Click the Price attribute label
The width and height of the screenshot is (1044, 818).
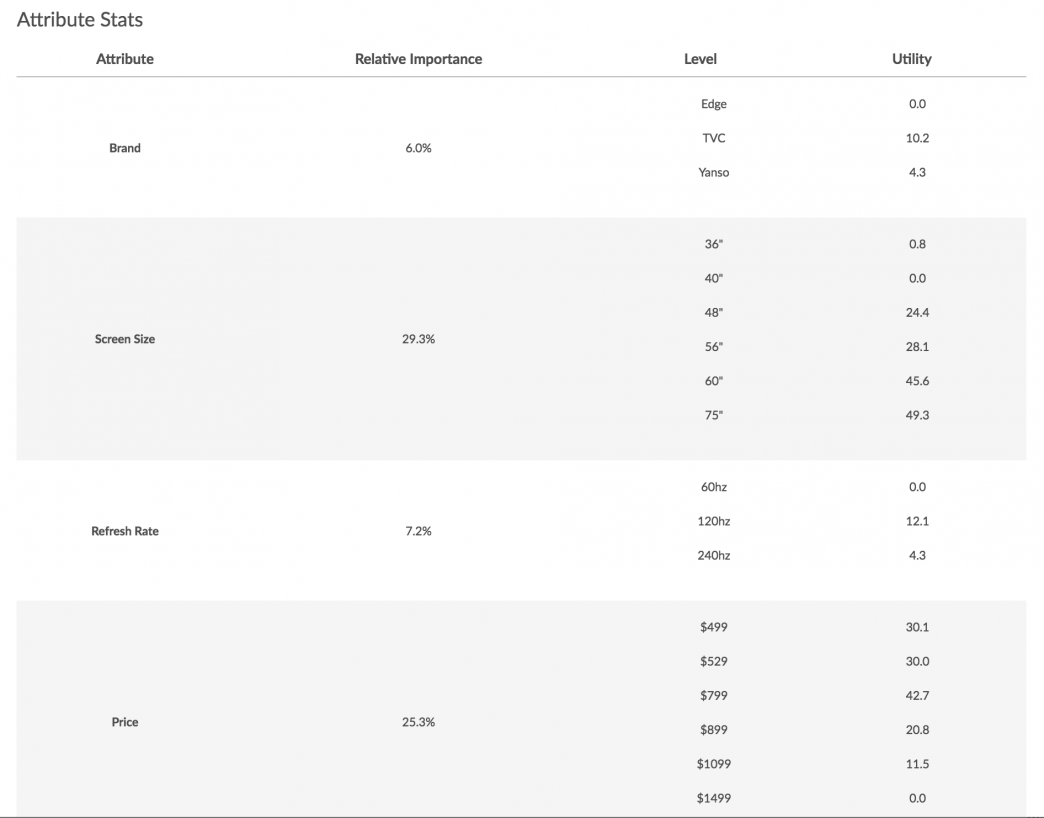click(x=125, y=722)
